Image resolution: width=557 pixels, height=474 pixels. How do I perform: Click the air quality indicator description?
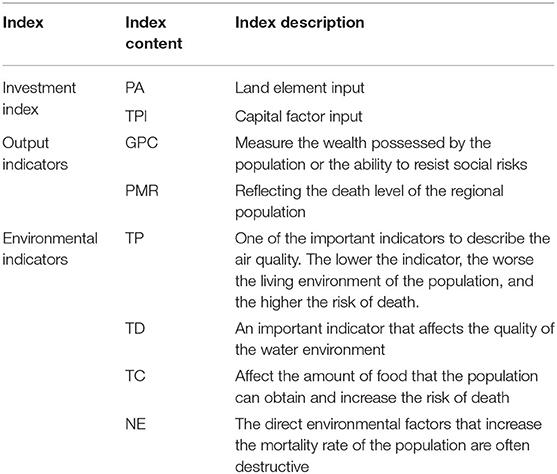(x=393, y=270)
